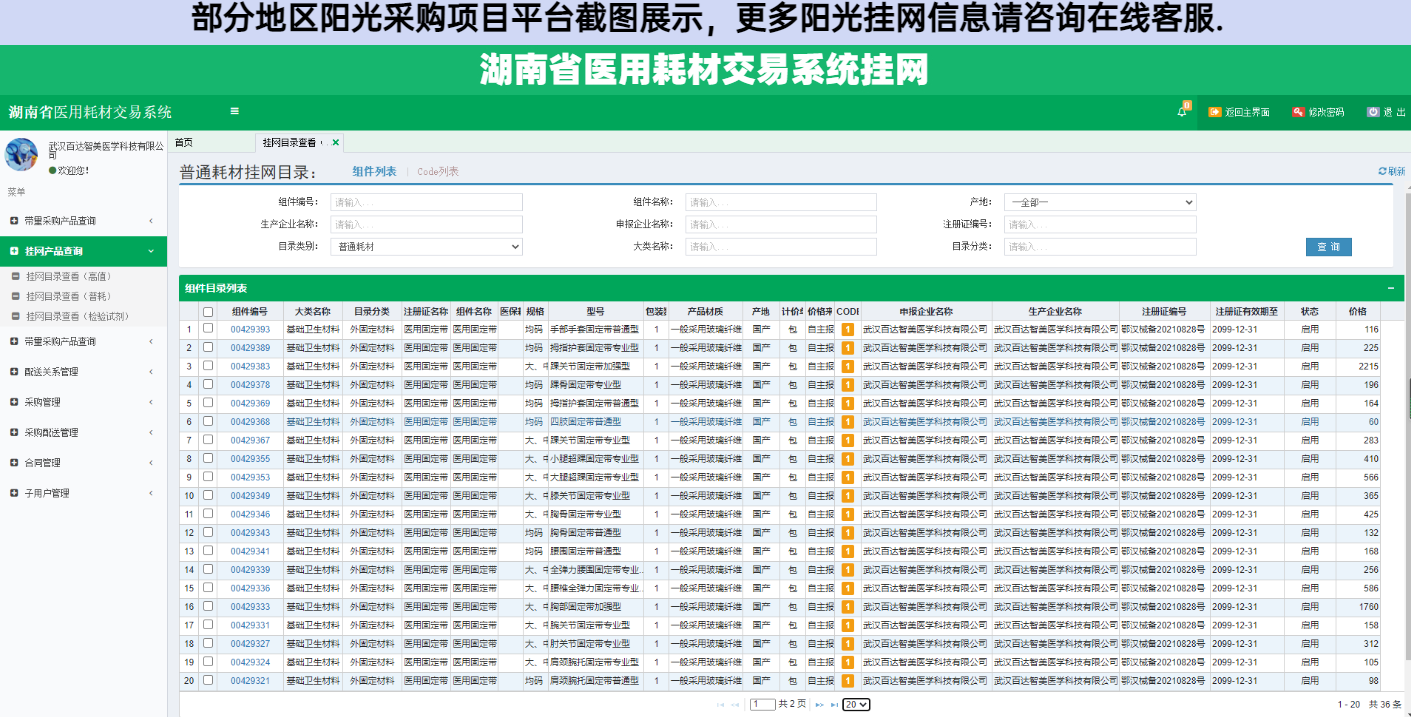Open the 目录类别 dropdown showing 普通耗材
1411x717 pixels.
[426, 246]
